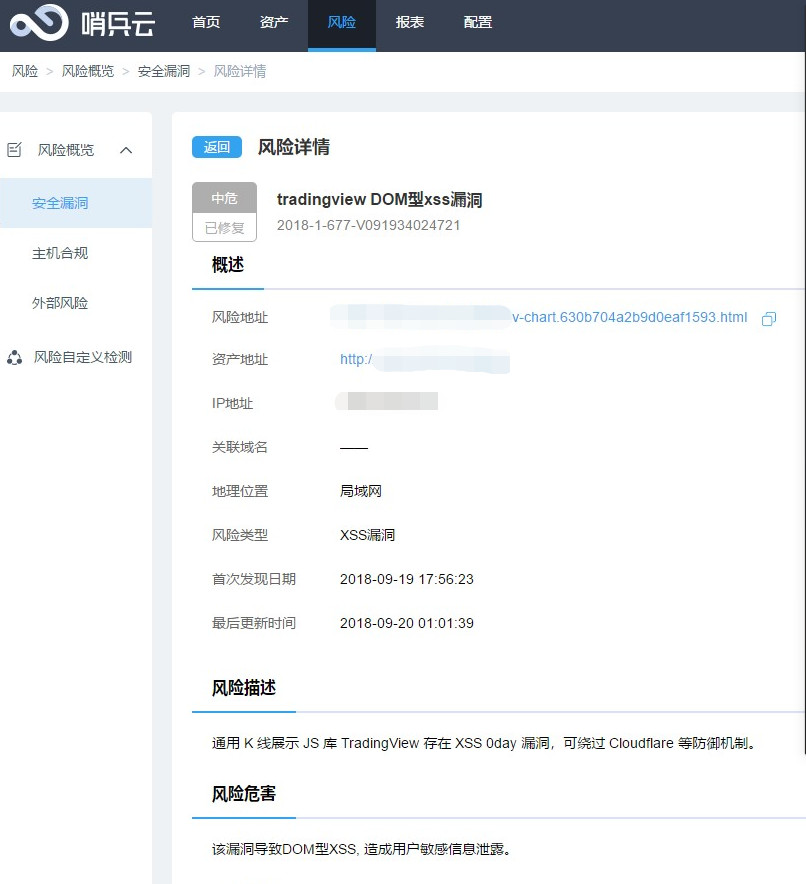Click the 风险描述 section heading

243,688
